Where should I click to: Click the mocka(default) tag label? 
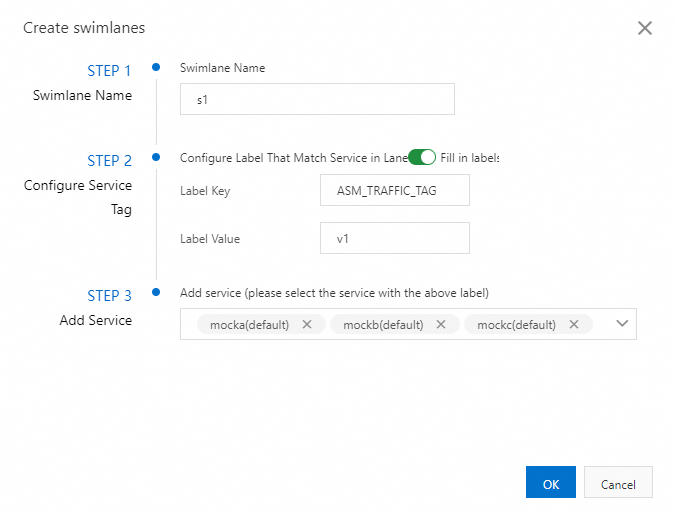[x=249, y=324]
